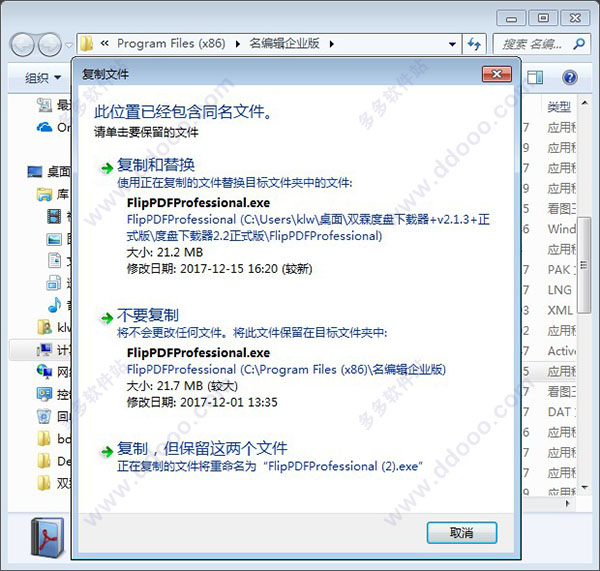Select the recycle bin icon
Viewport: 600px width, 571px height.
(x=44, y=416)
